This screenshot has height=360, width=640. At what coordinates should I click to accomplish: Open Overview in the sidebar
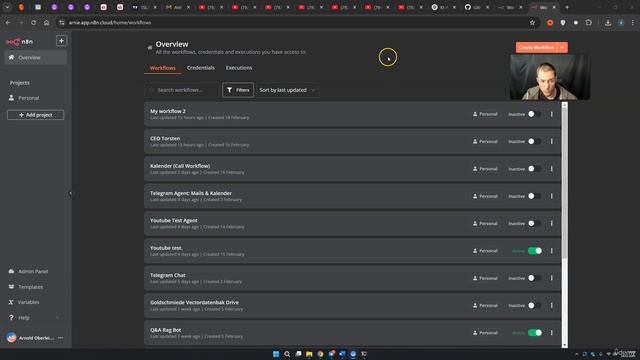coord(36,58)
